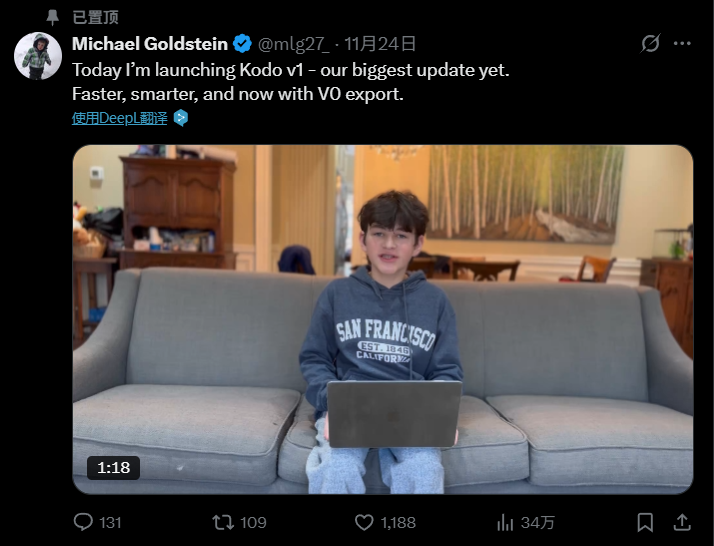Click the 1,188 likes count
This screenshot has height=546, width=714.
pos(397,522)
